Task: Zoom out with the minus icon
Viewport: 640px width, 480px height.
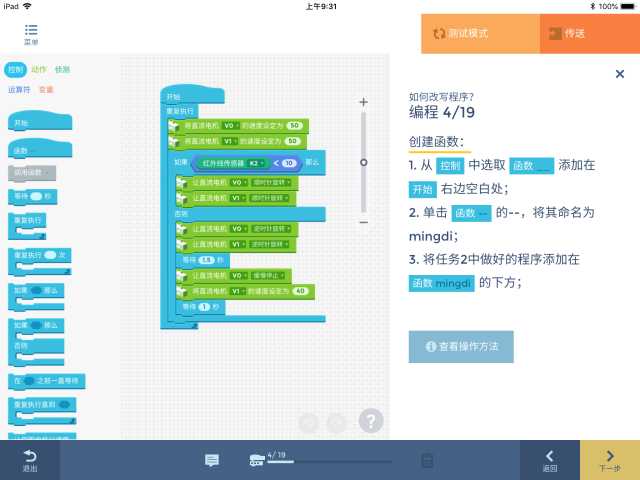Action: click(363, 222)
